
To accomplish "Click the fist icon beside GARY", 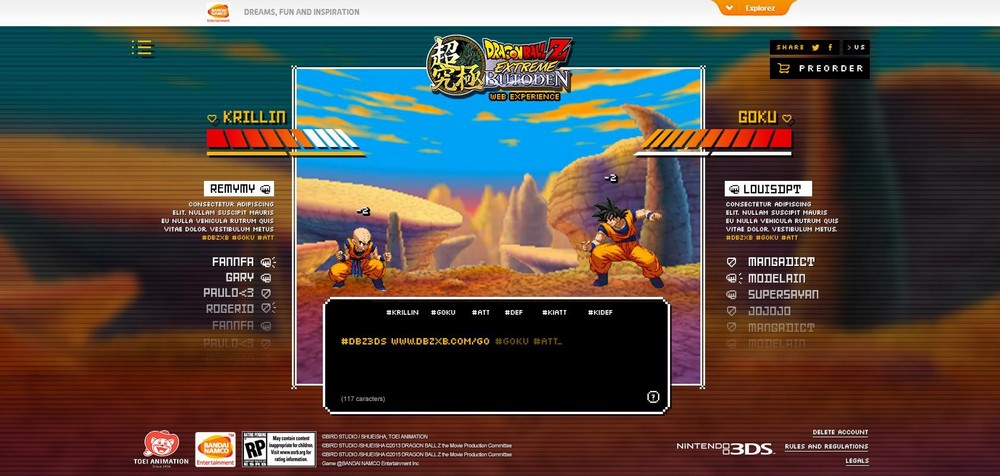I will (266, 278).
